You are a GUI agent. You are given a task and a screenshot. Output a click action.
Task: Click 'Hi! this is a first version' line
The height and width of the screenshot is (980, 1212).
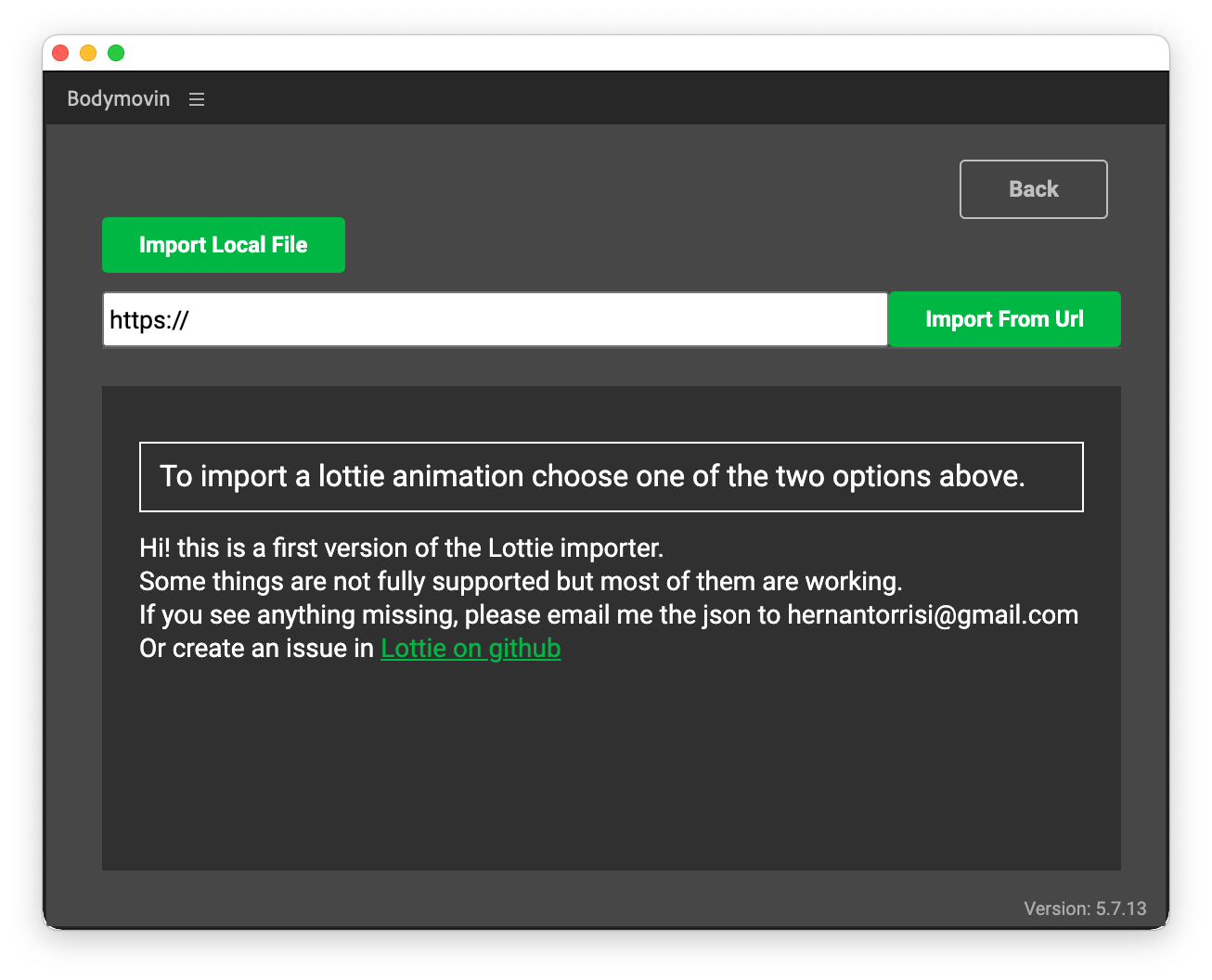point(402,548)
